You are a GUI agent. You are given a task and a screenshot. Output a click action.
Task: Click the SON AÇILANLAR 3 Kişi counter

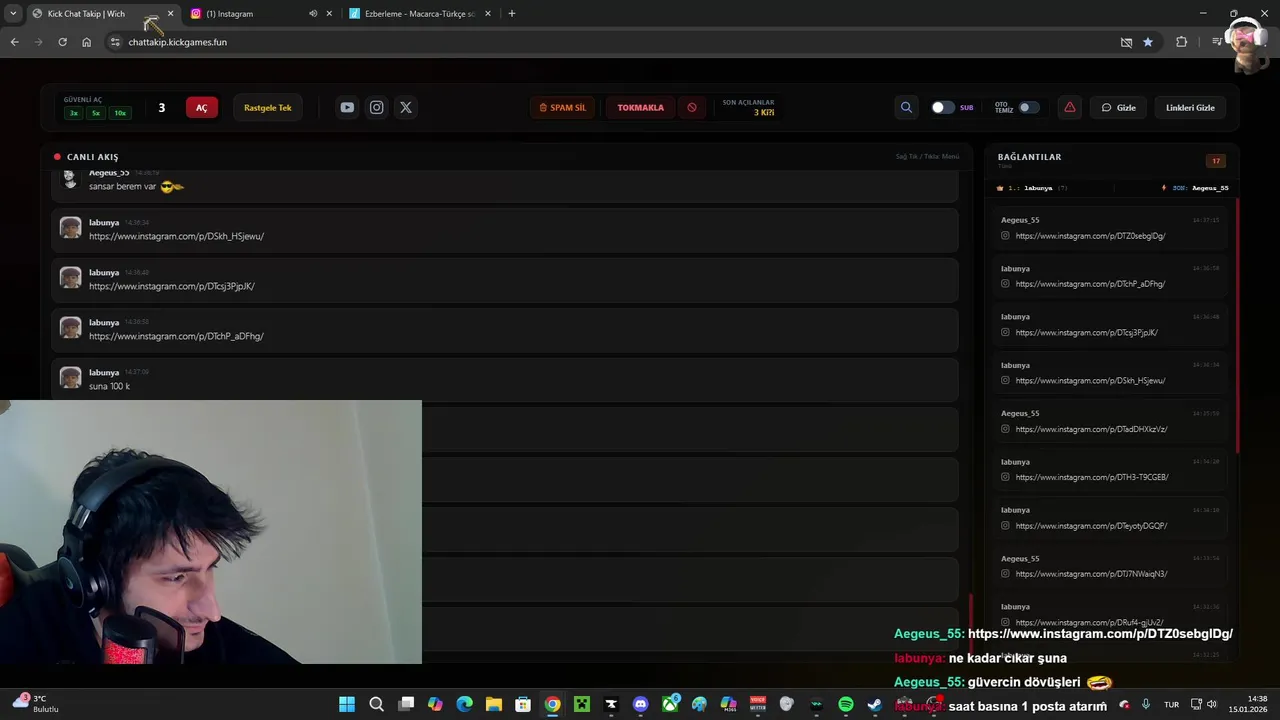[748, 107]
